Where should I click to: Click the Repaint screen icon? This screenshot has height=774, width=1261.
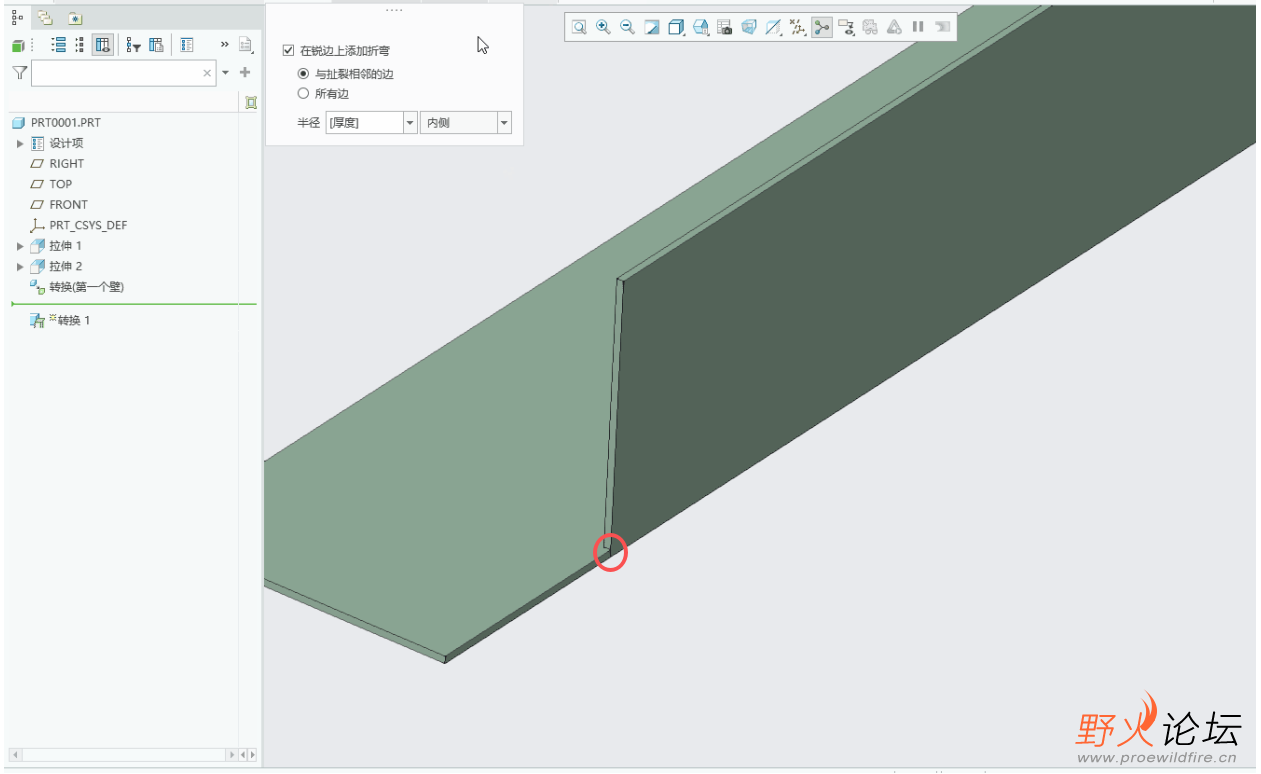tap(652, 27)
